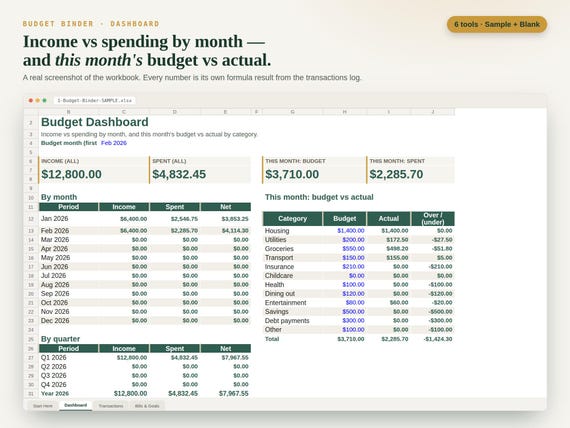Click the SPENT (ALL) $4,832.45 value
This screenshot has height=428, width=570.
pyautogui.click(x=179, y=174)
